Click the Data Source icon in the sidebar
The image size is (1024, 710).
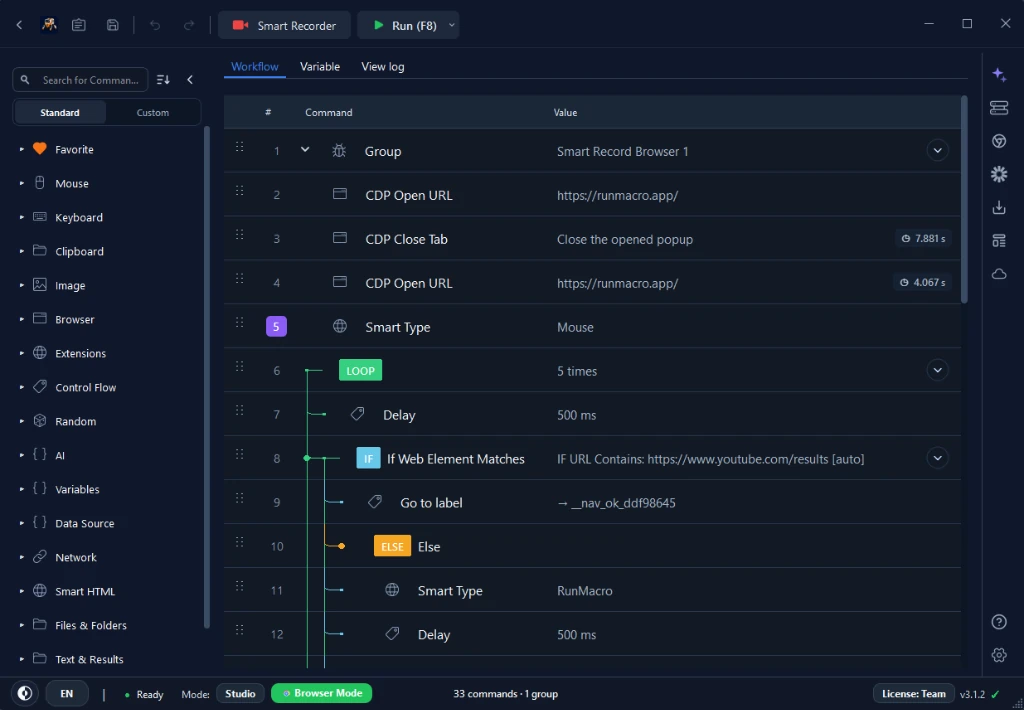click(x=40, y=523)
